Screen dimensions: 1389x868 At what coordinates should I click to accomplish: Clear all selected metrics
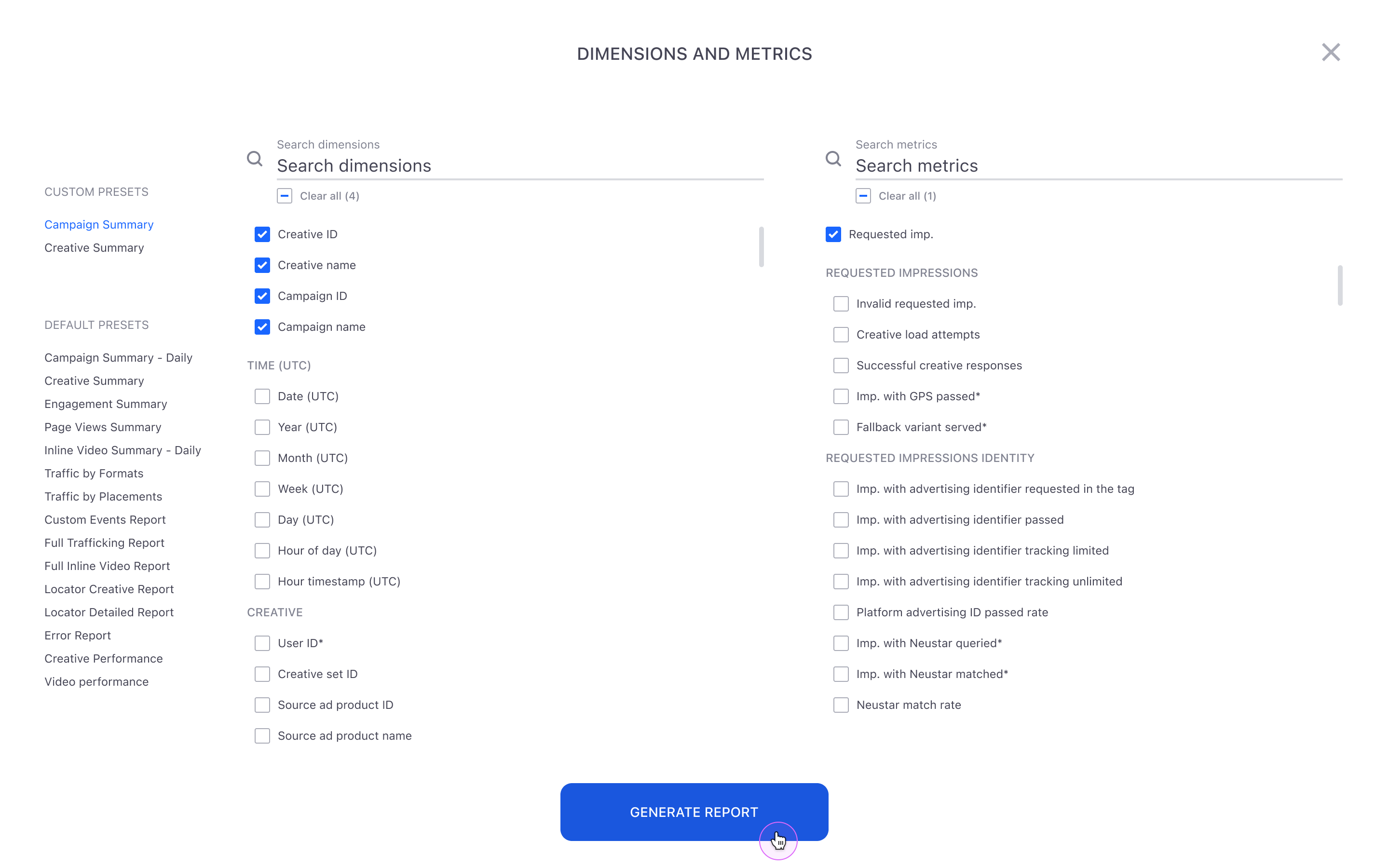click(863, 196)
